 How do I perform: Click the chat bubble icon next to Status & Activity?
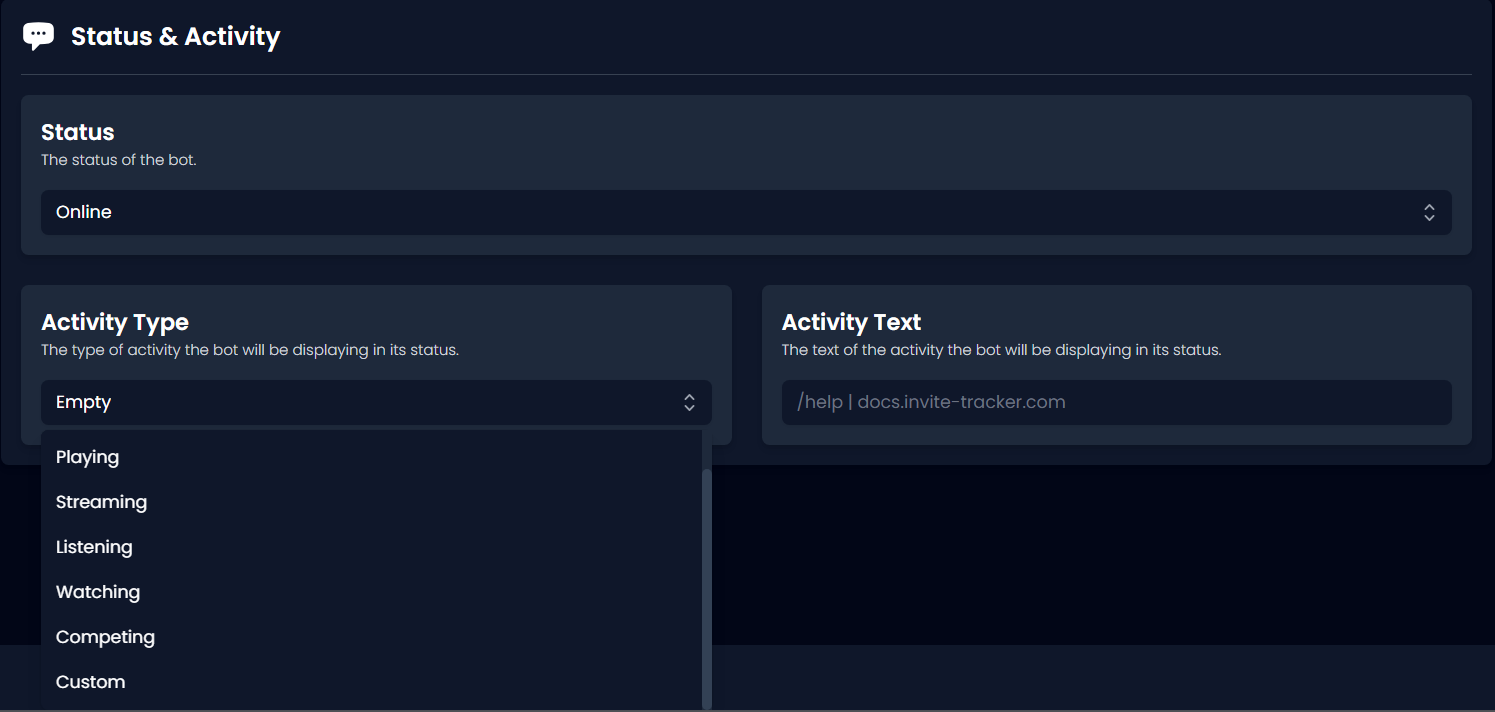(x=38, y=34)
